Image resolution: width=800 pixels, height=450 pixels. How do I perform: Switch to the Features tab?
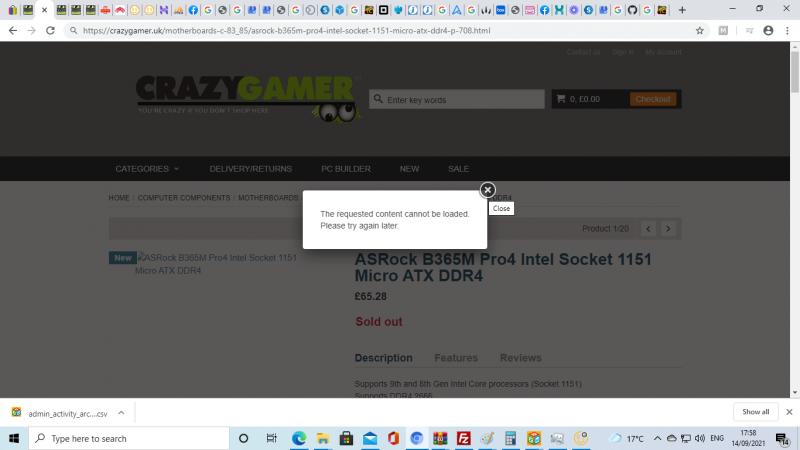click(x=456, y=358)
